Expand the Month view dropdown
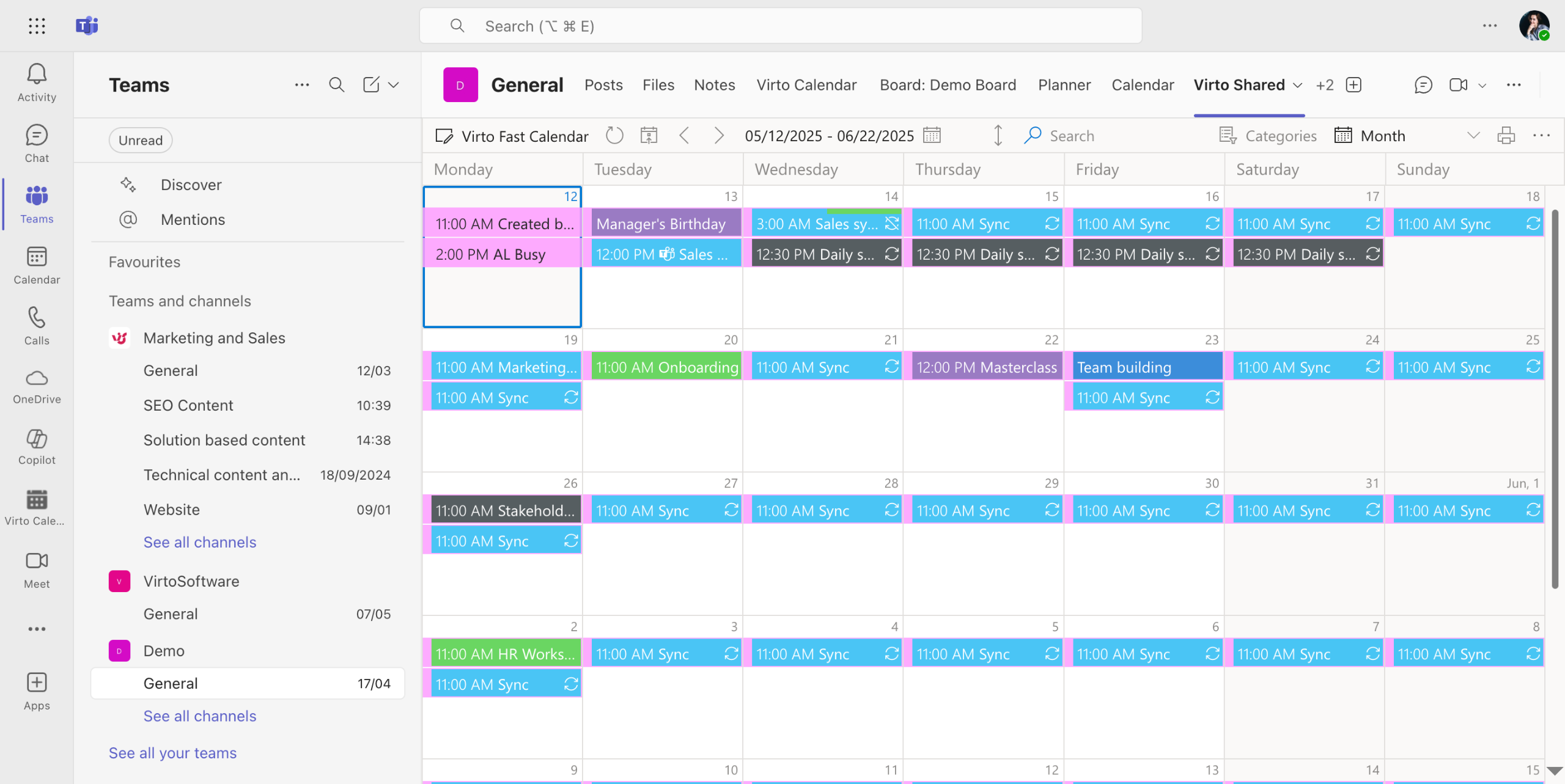1565x784 pixels. [x=1473, y=136]
